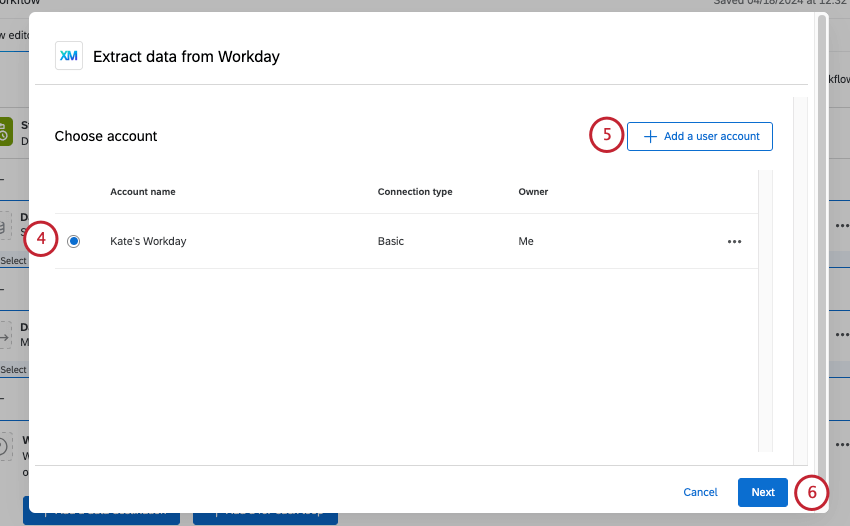Click the plus icon in Add a user account
This screenshot has width=850, height=526.
coord(650,137)
